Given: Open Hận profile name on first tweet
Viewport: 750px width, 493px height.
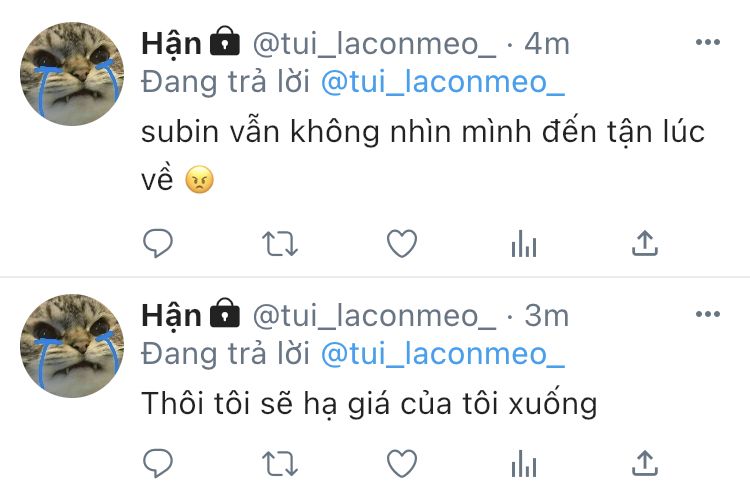Looking at the screenshot, I should (x=171, y=44).
